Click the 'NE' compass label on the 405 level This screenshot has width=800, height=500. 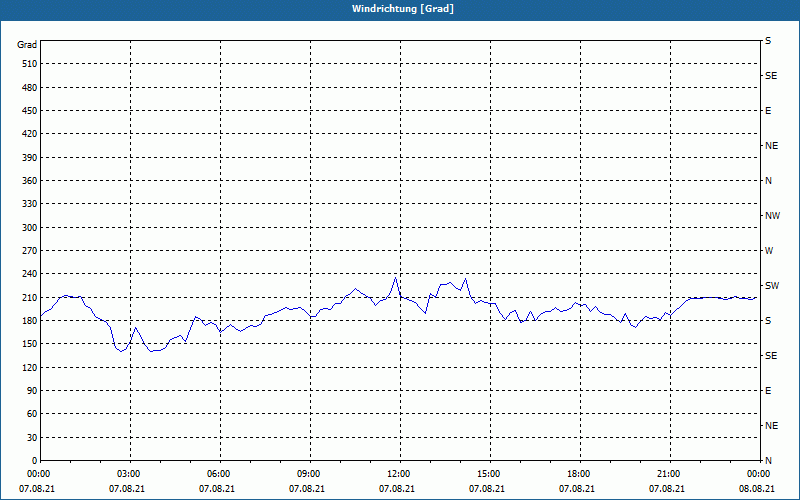click(771, 146)
